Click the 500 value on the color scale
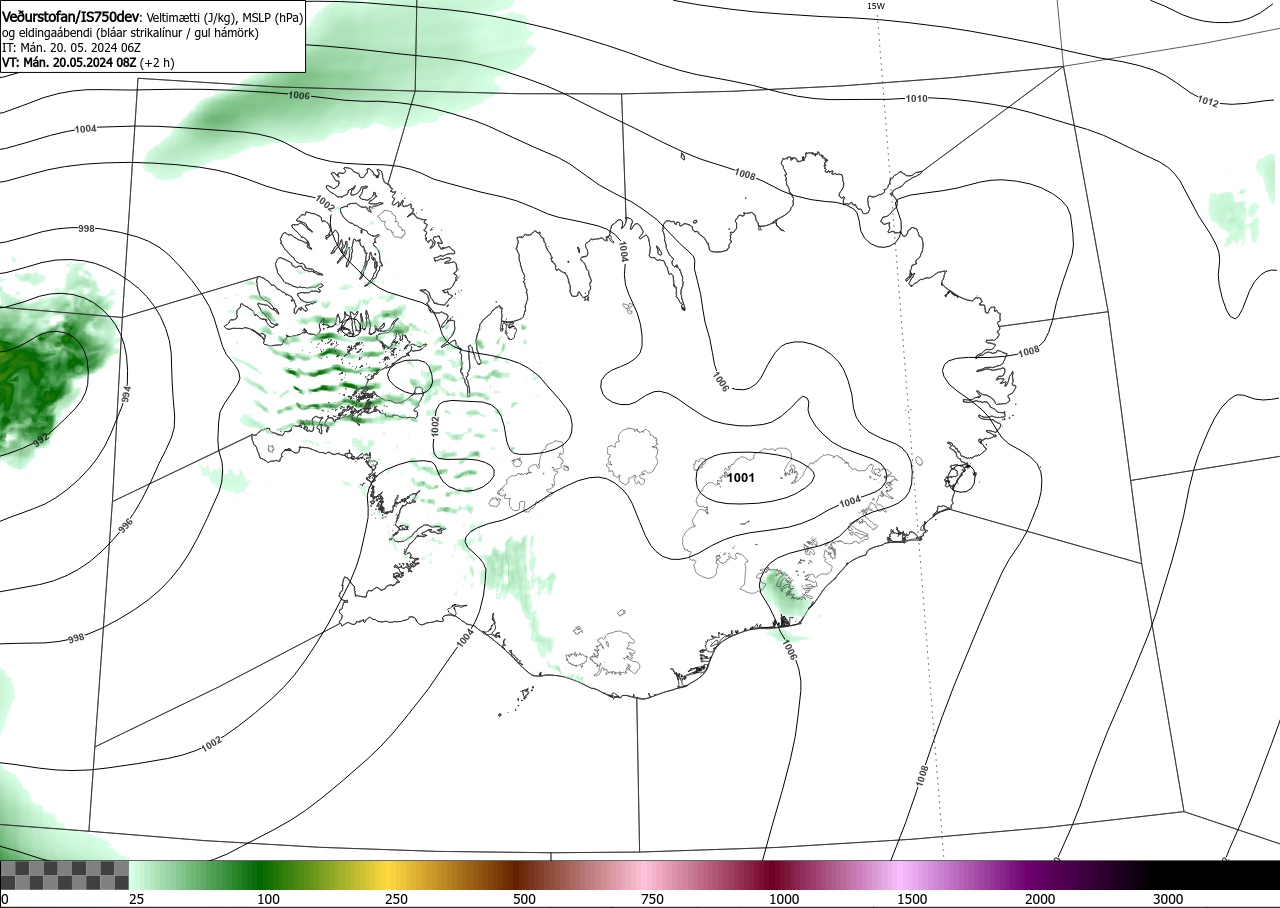This screenshot has height=908, width=1280. 524,899
